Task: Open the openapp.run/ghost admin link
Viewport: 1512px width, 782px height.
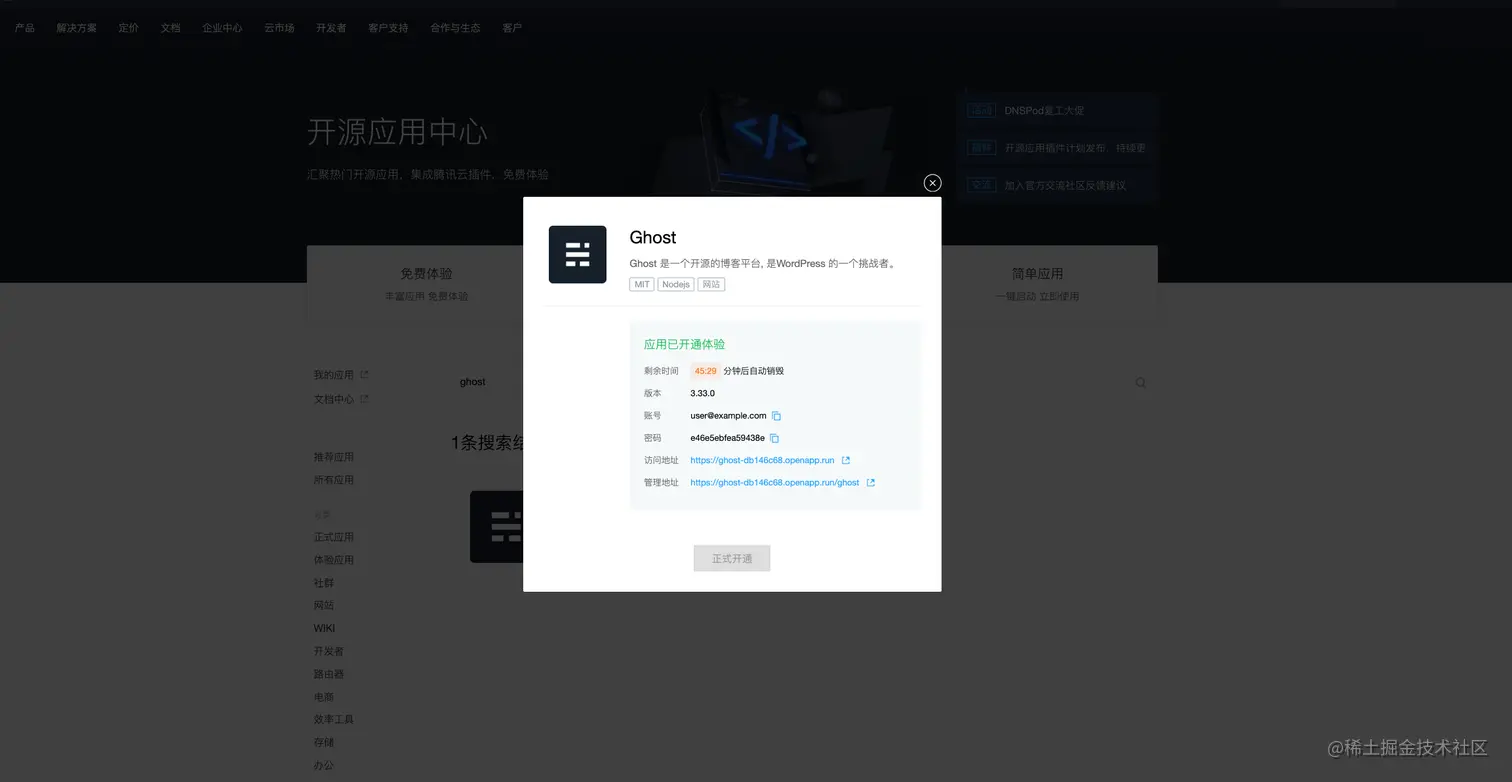Action: tap(774, 482)
